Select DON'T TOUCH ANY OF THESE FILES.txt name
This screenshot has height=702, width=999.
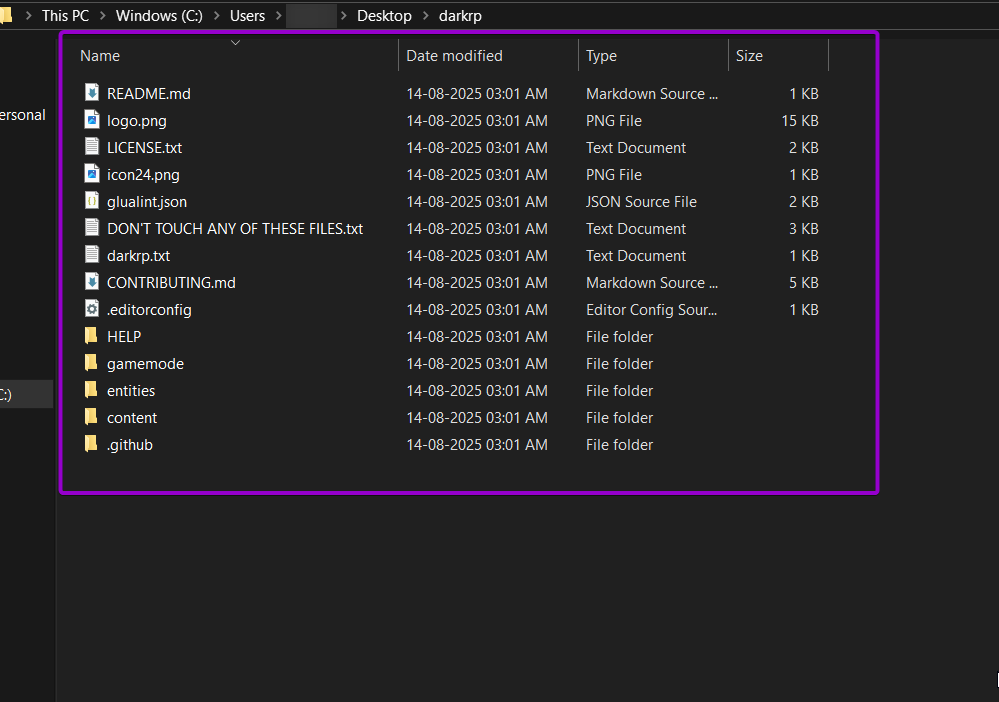pyautogui.click(x=235, y=229)
